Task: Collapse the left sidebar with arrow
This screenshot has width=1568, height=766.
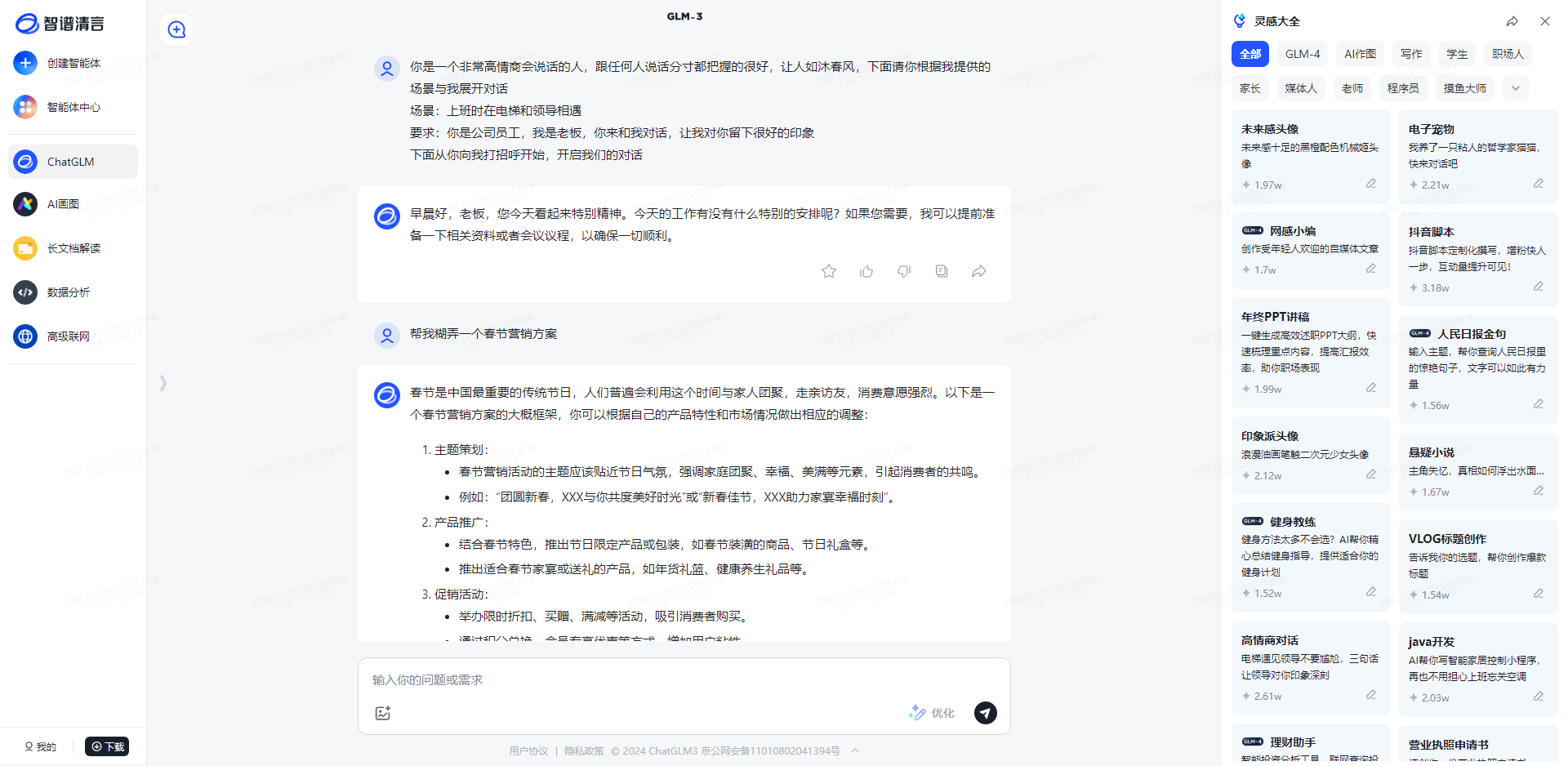Action: pos(163,383)
